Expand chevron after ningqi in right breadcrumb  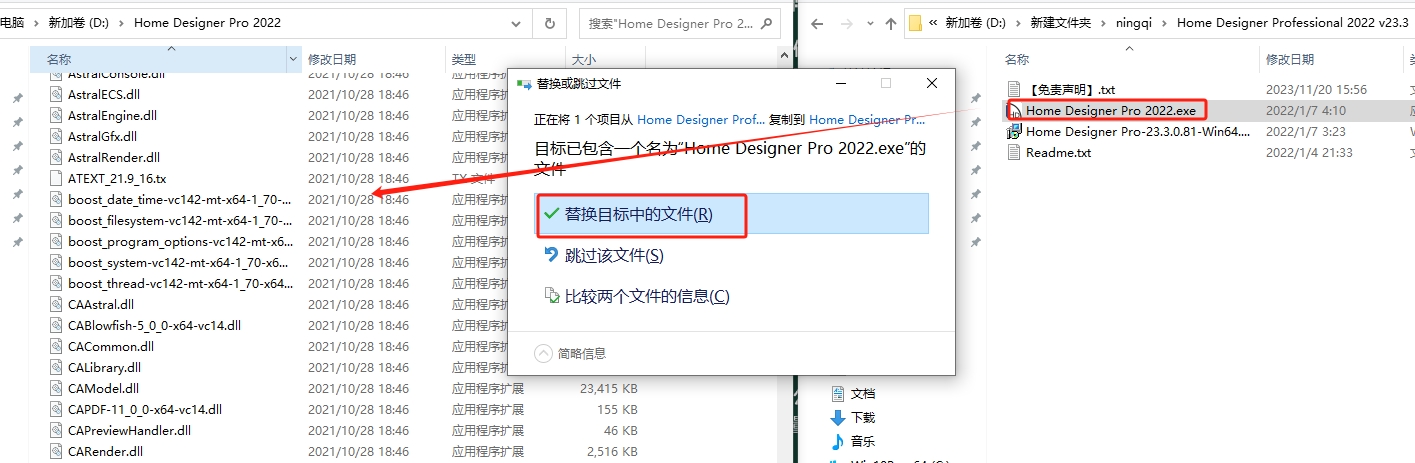tap(1167, 23)
